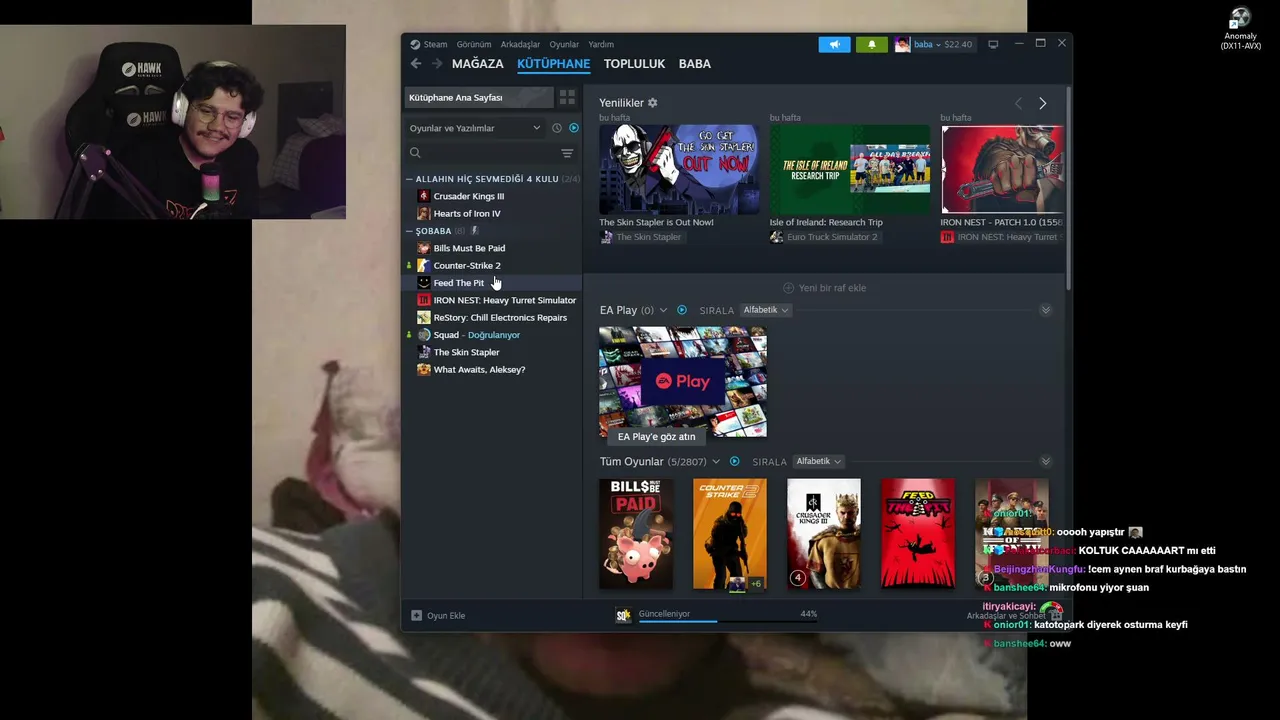Open the BABA profile tab

pyautogui.click(x=695, y=64)
